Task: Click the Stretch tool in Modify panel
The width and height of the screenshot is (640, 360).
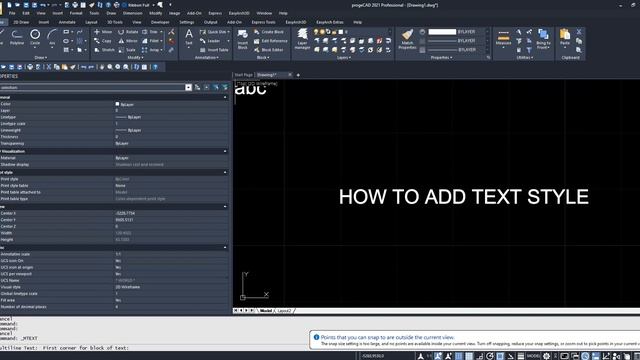Action: 104,50
